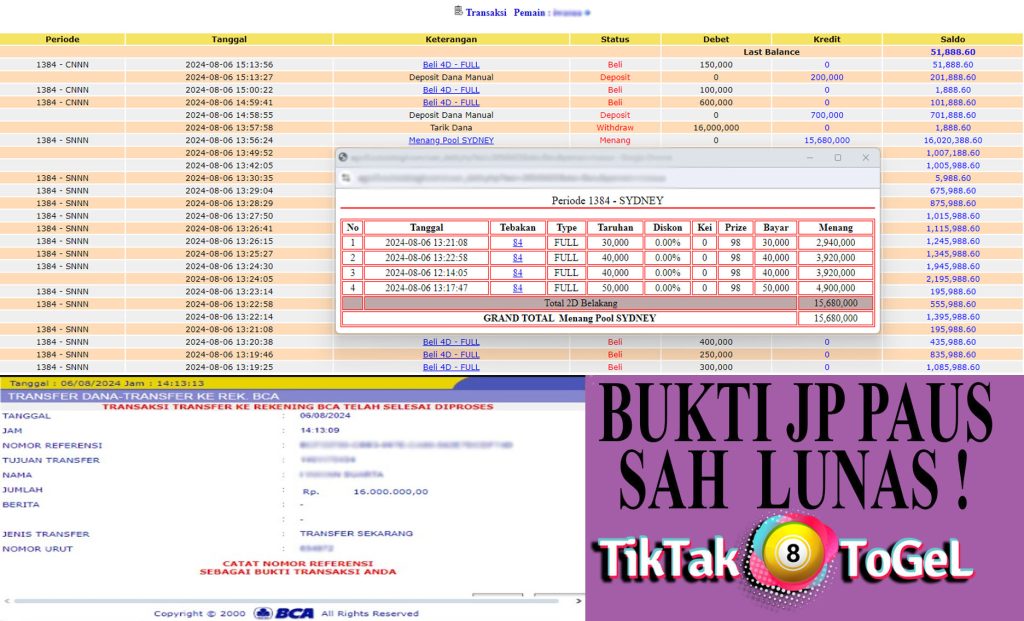Open Beli 4D - FULL link at 15:00:22
Viewport: 1024px width, 621px height.
(451, 90)
